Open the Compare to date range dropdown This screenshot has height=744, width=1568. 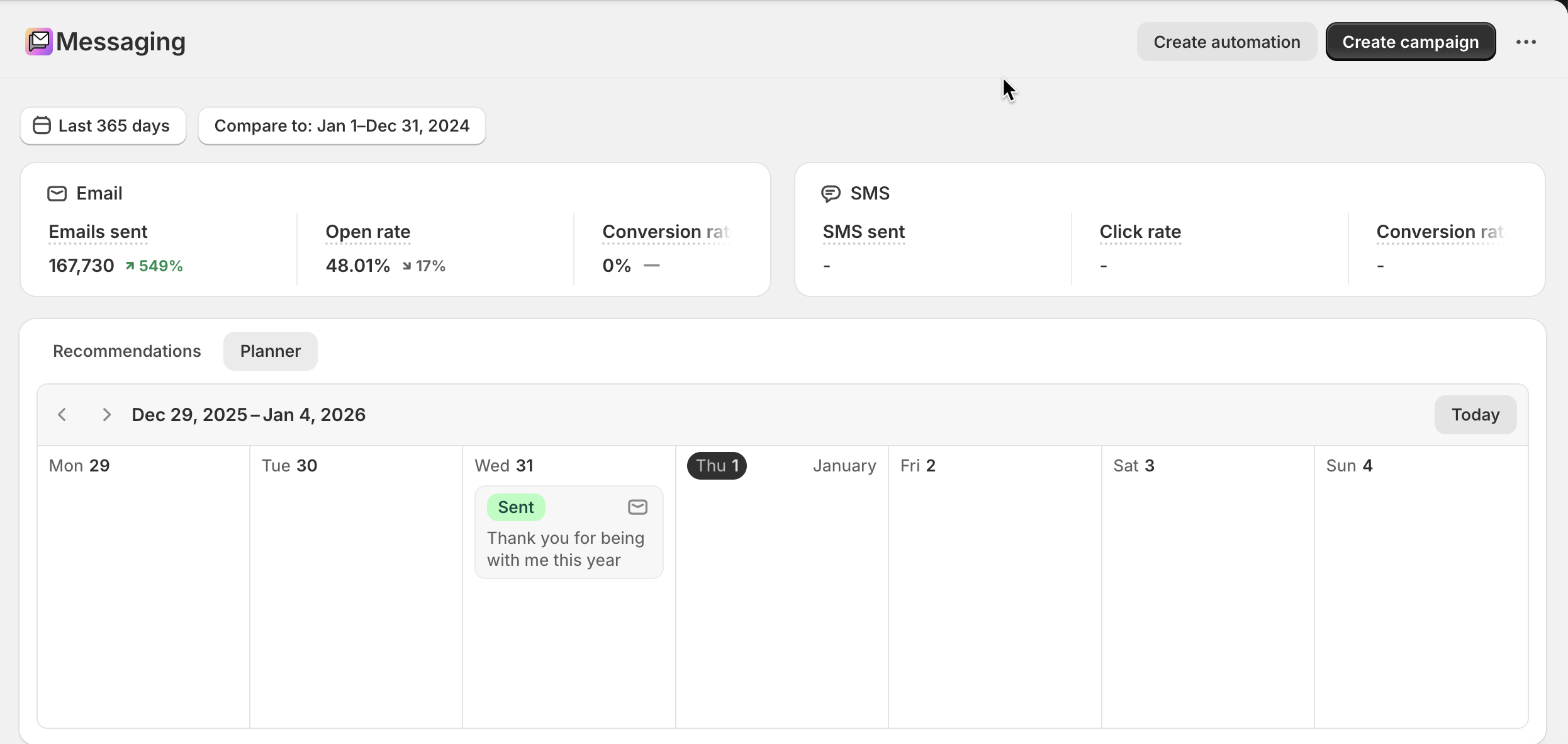342,126
